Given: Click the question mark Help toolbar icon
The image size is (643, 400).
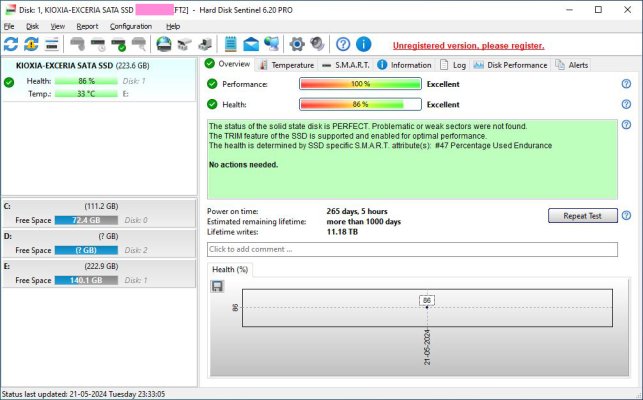Looking at the screenshot, I should click(x=343, y=44).
